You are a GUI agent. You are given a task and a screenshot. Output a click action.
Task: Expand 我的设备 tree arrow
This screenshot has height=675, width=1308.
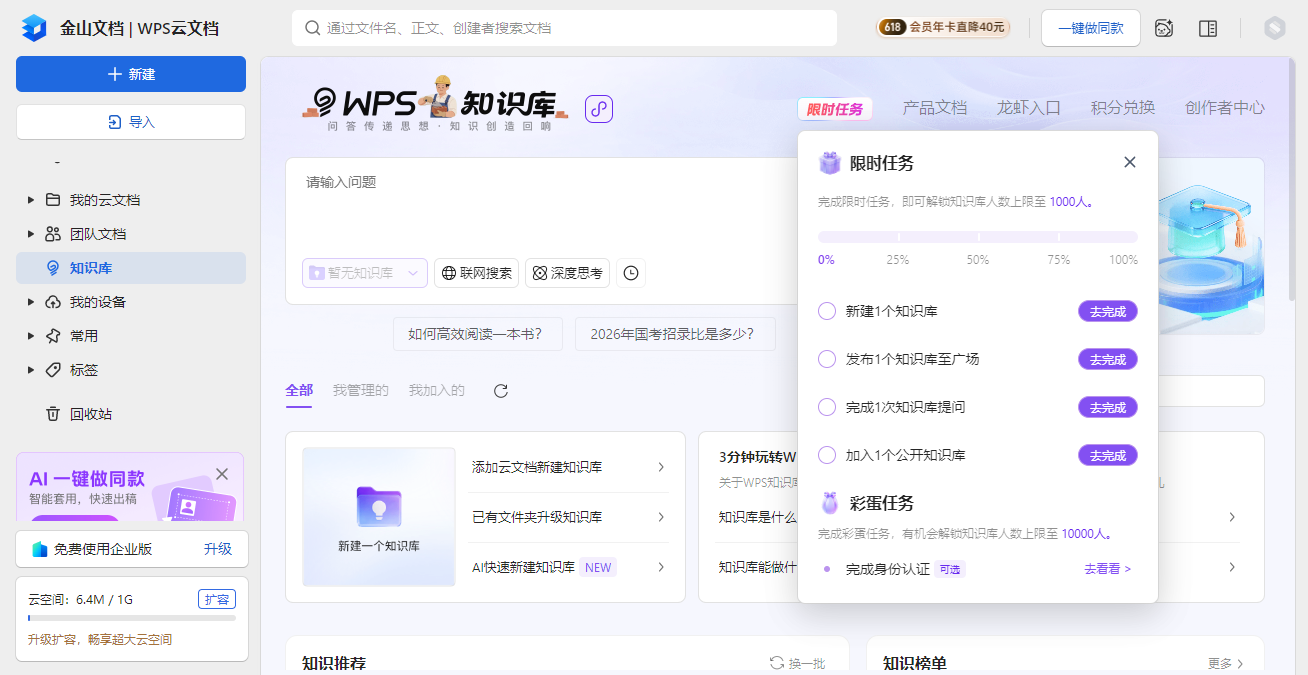tap(31, 302)
